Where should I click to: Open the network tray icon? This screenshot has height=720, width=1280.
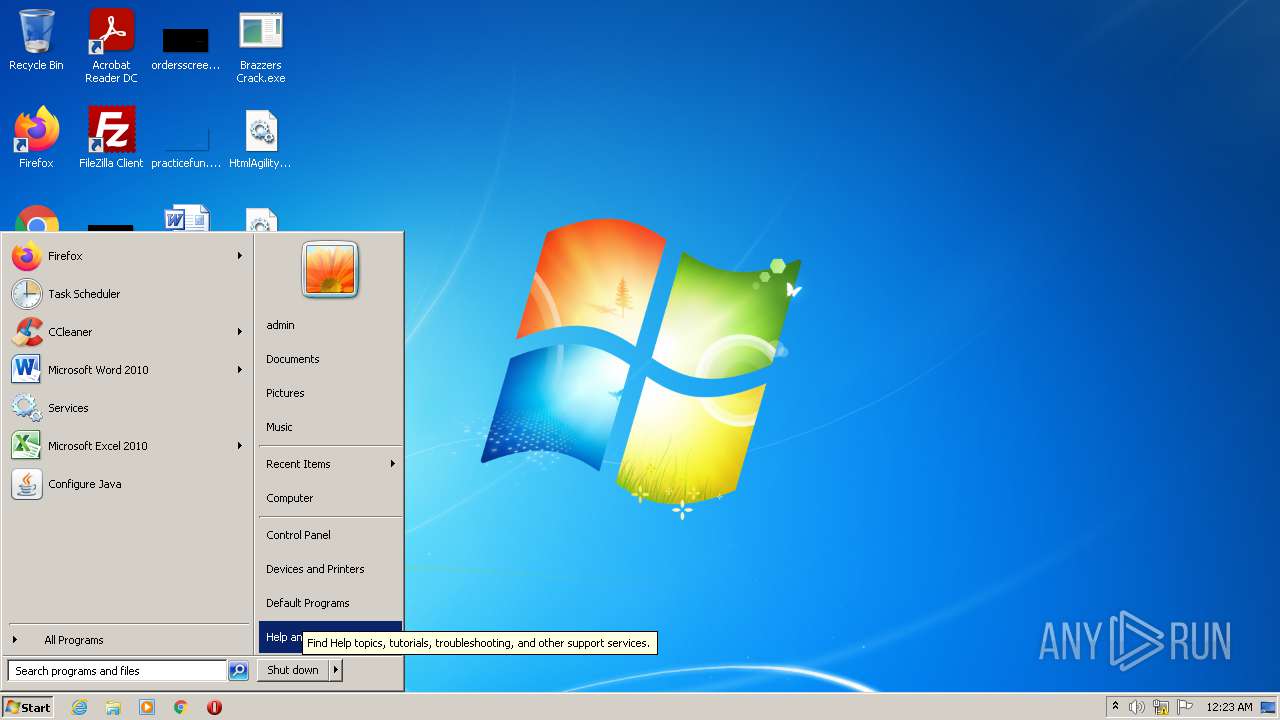[x=1161, y=707]
